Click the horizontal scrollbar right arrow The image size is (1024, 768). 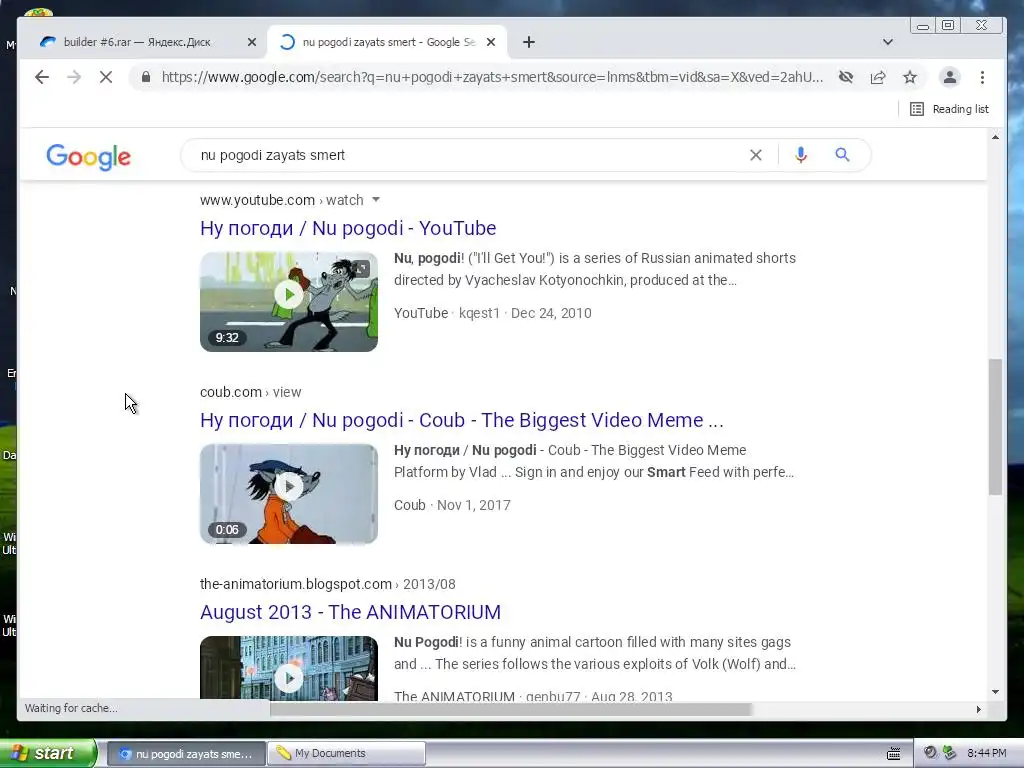tap(978, 709)
